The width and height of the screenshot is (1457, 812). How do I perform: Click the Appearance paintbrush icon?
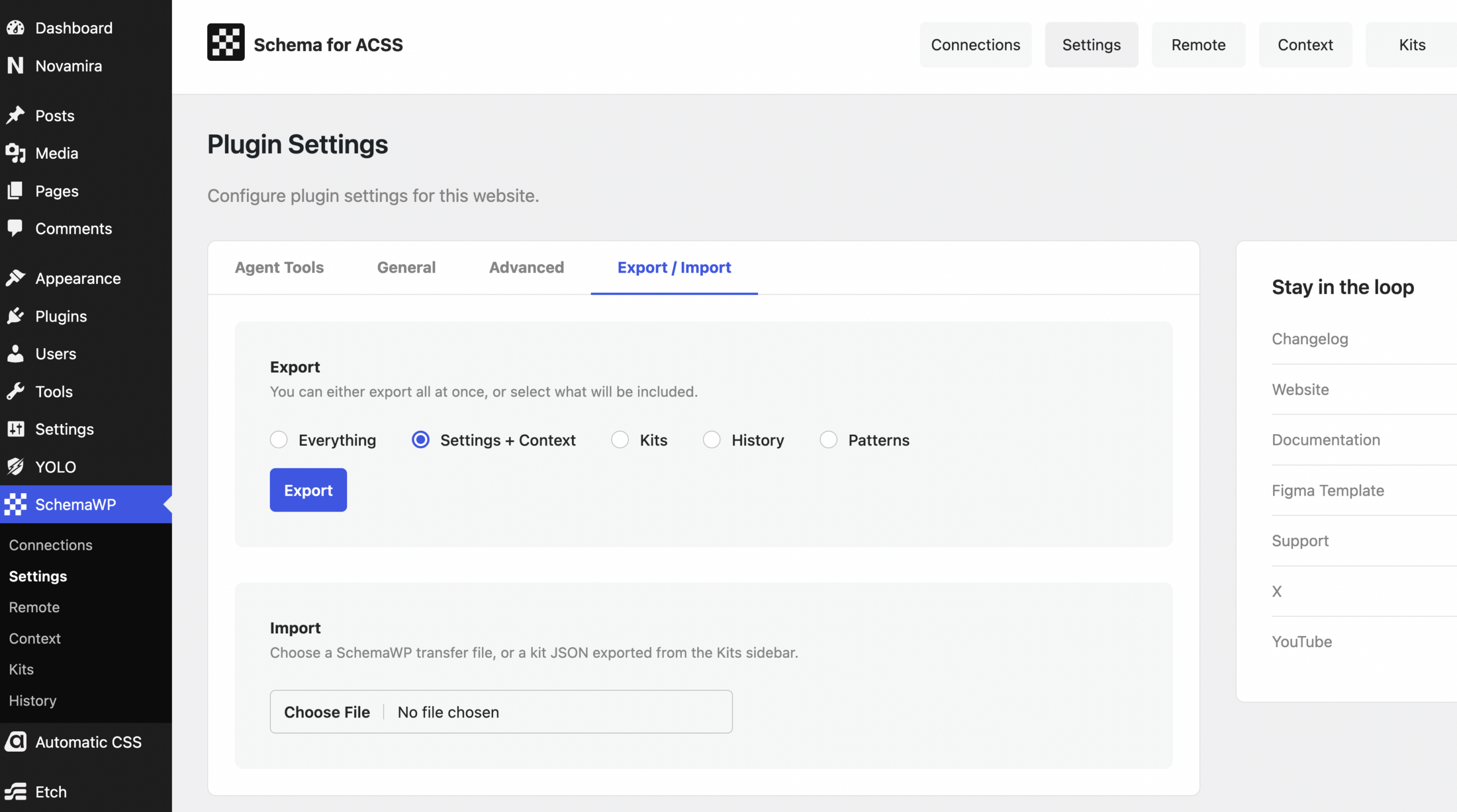[x=15, y=278]
